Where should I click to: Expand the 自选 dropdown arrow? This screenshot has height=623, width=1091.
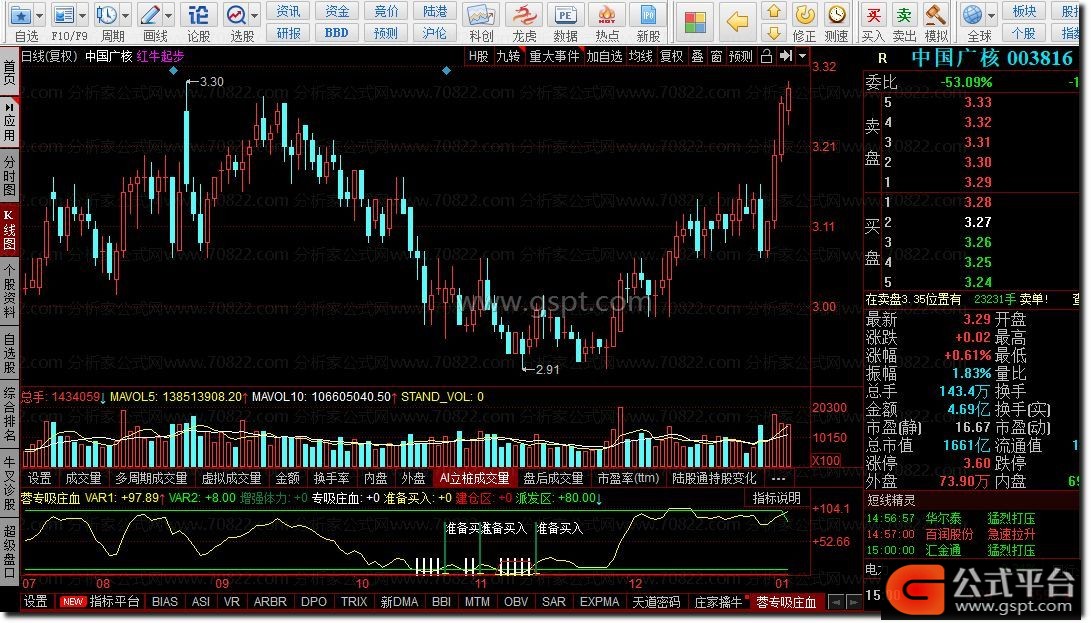39,15
